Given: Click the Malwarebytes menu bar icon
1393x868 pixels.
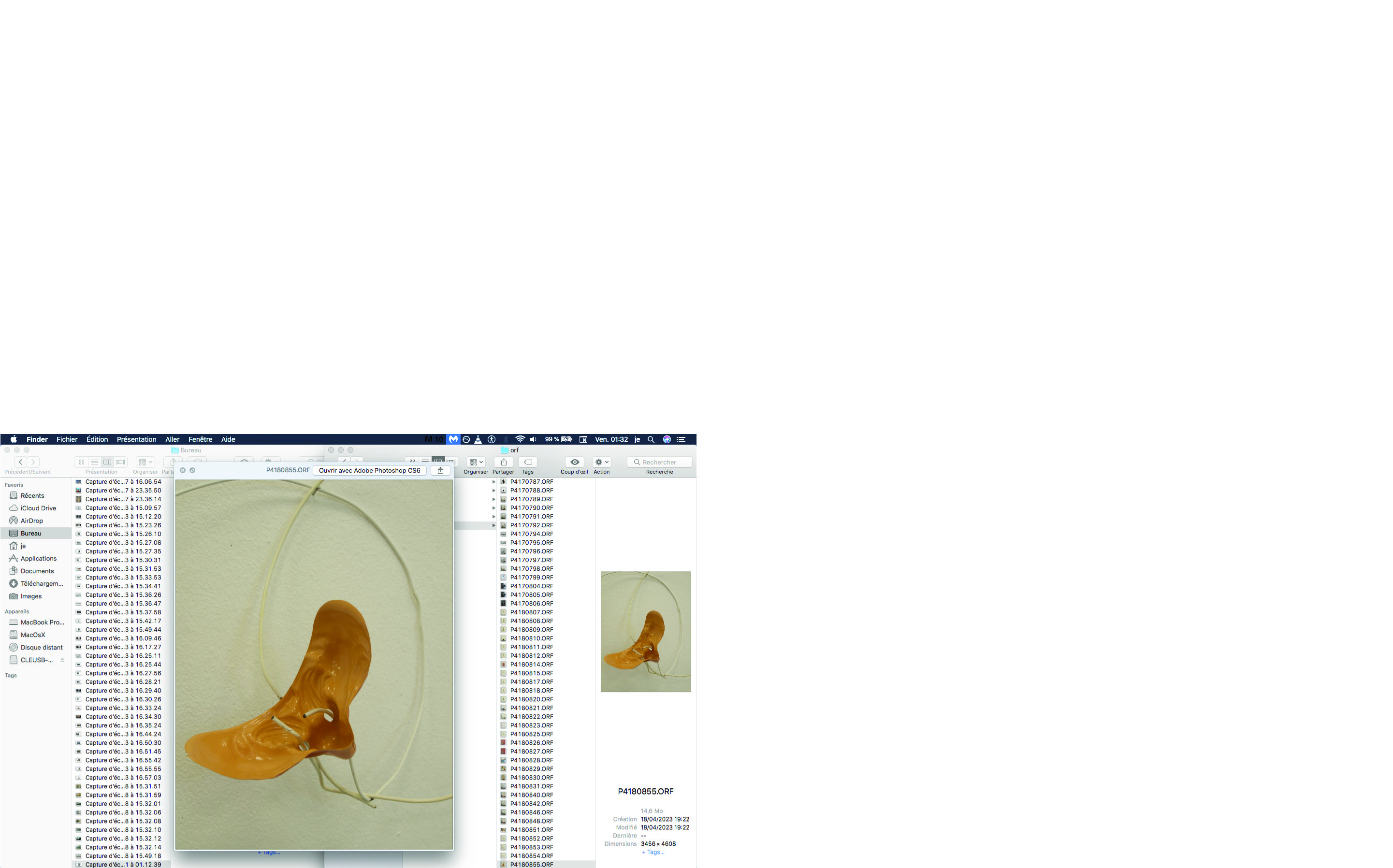Looking at the screenshot, I should 453,439.
